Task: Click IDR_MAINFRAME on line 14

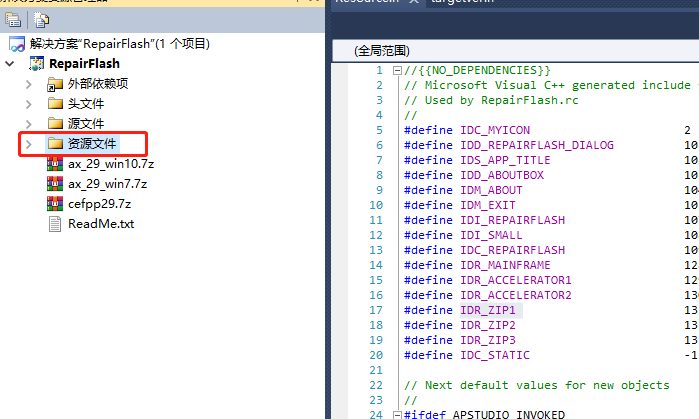Action: coord(505,265)
